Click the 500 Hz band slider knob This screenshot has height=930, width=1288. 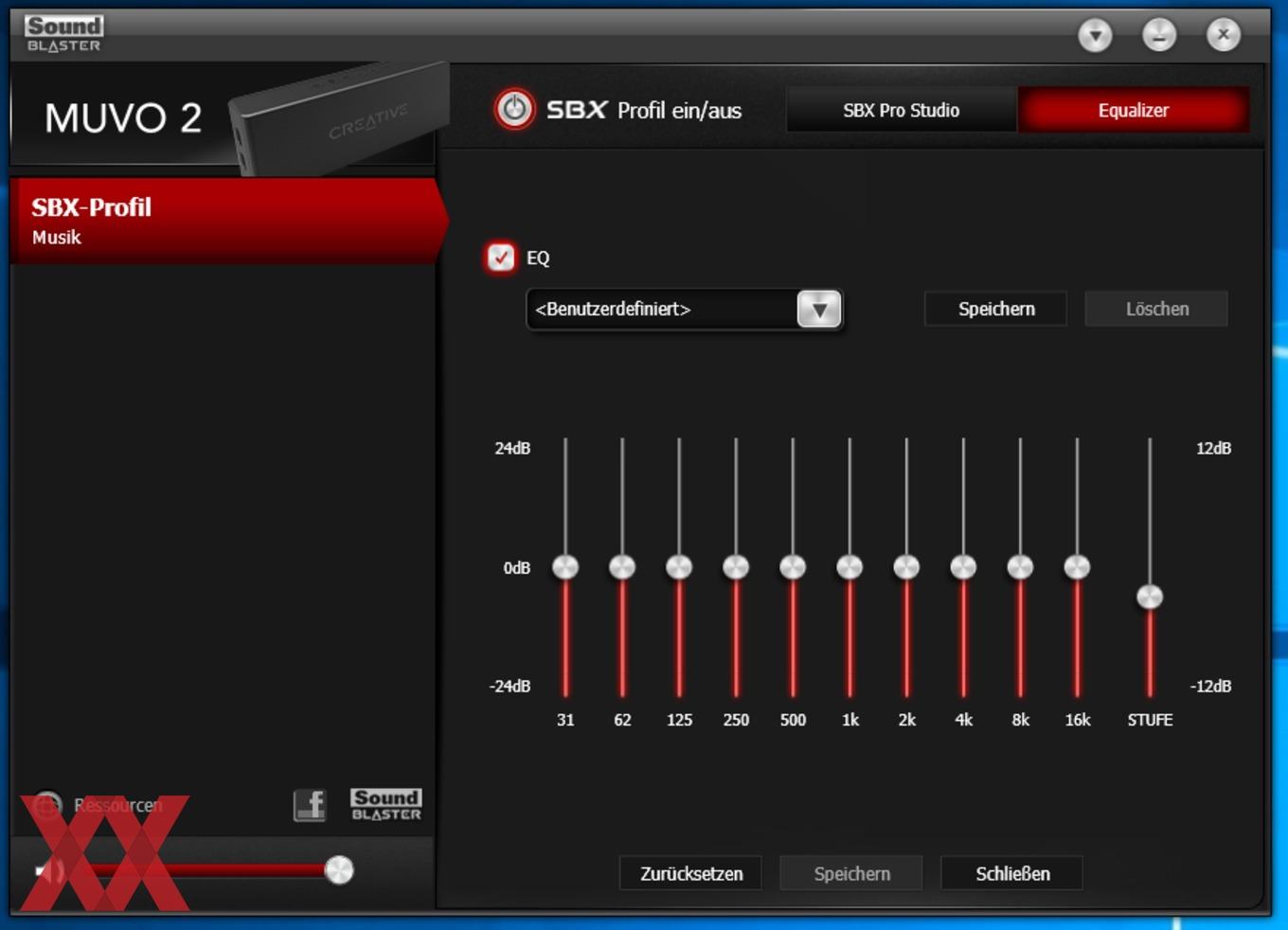click(x=793, y=566)
